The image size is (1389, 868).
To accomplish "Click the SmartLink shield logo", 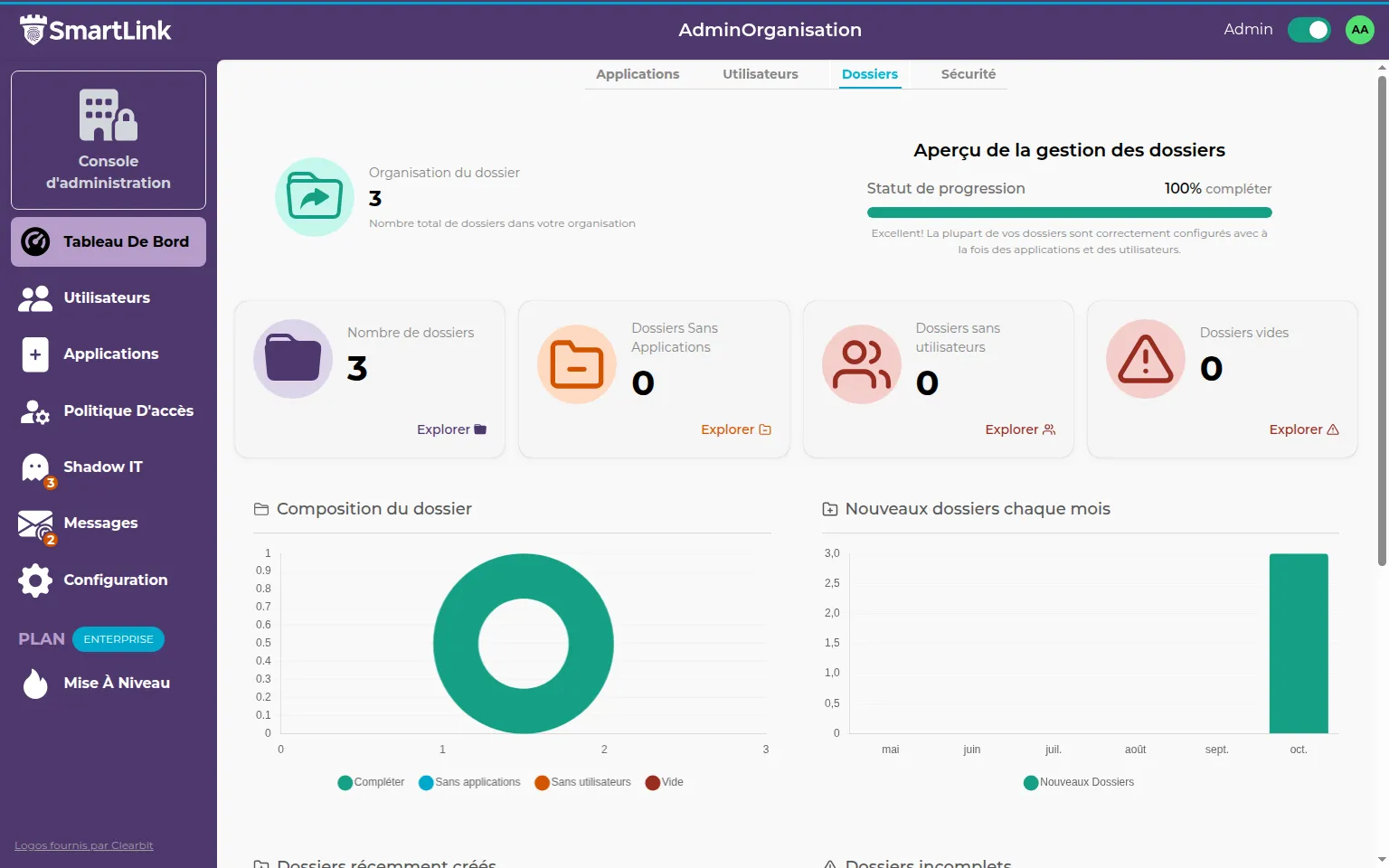I will 33,29.
